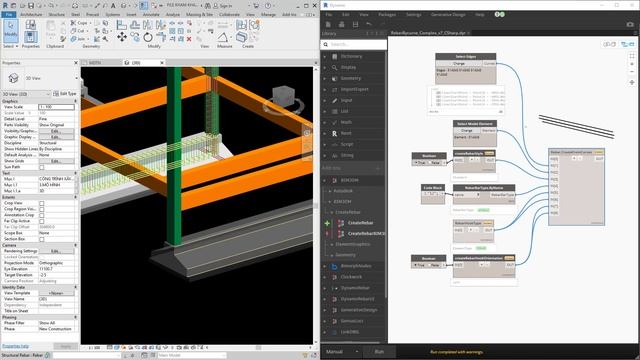The image size is (640, 360).
Task: Choose the Move tool in Modify panel
Action: pos(122,37)
